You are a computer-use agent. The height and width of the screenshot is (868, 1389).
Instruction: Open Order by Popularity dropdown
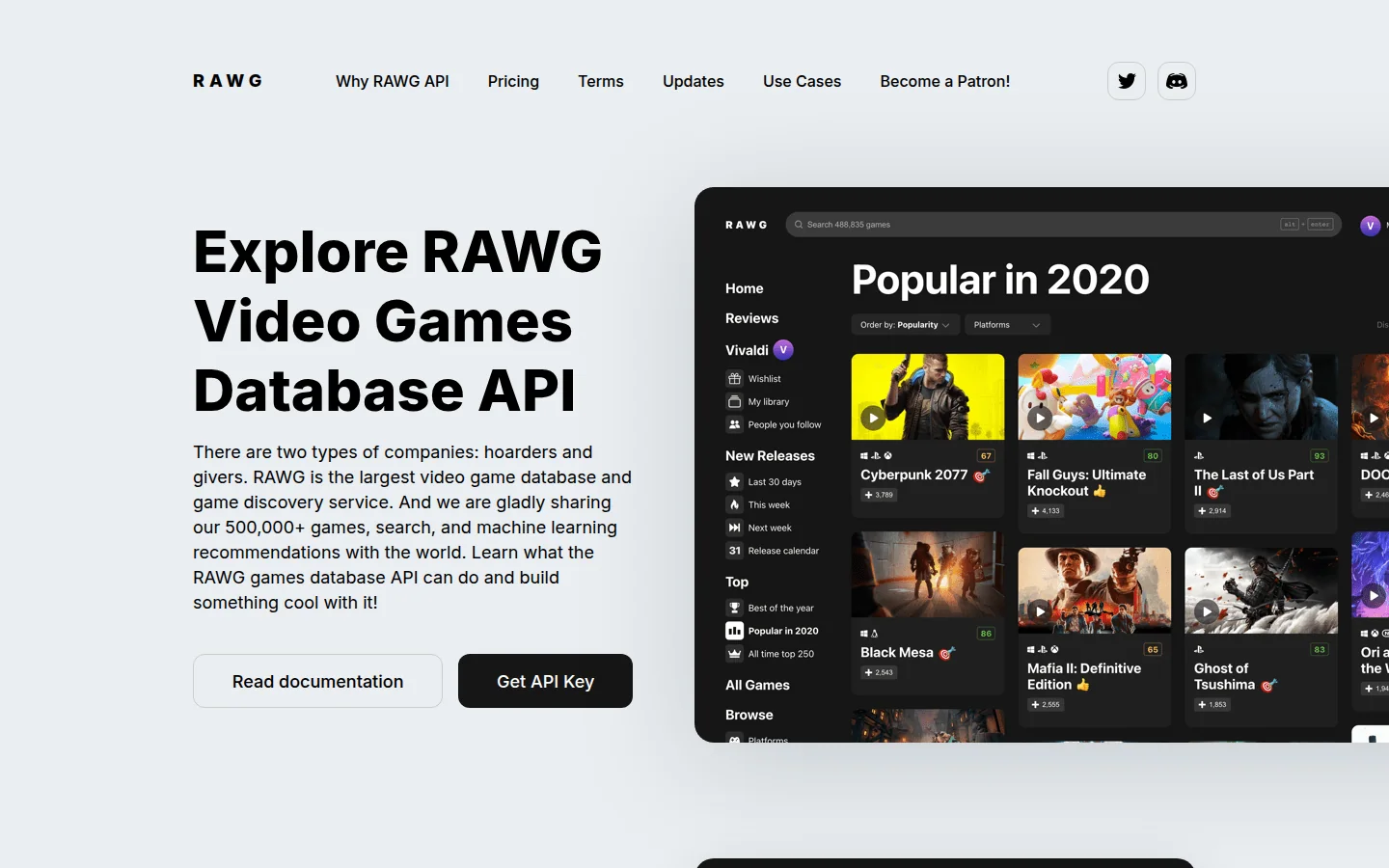point(905,325)
